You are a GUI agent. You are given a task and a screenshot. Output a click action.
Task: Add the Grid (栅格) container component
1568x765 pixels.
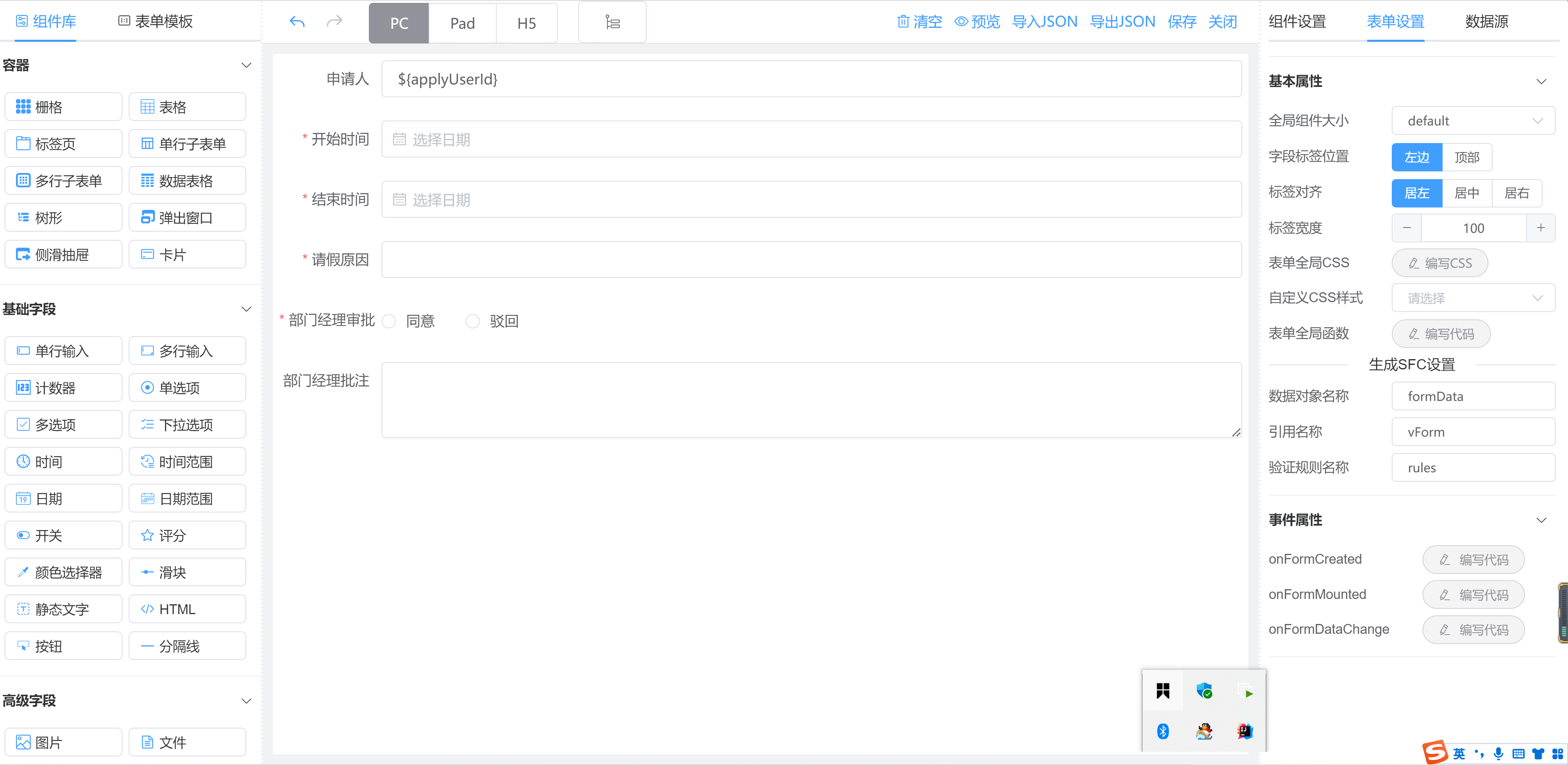tap(63, 107)
